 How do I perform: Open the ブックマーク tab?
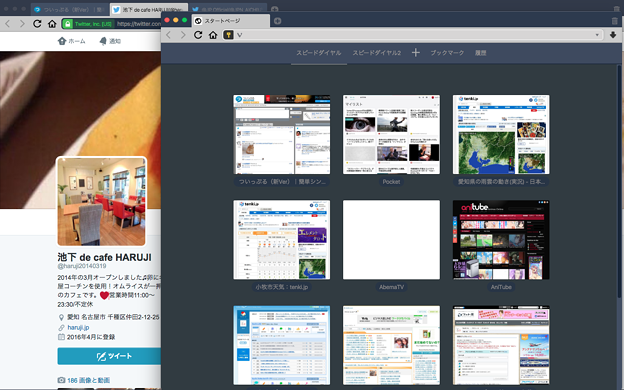coord(447,53)
